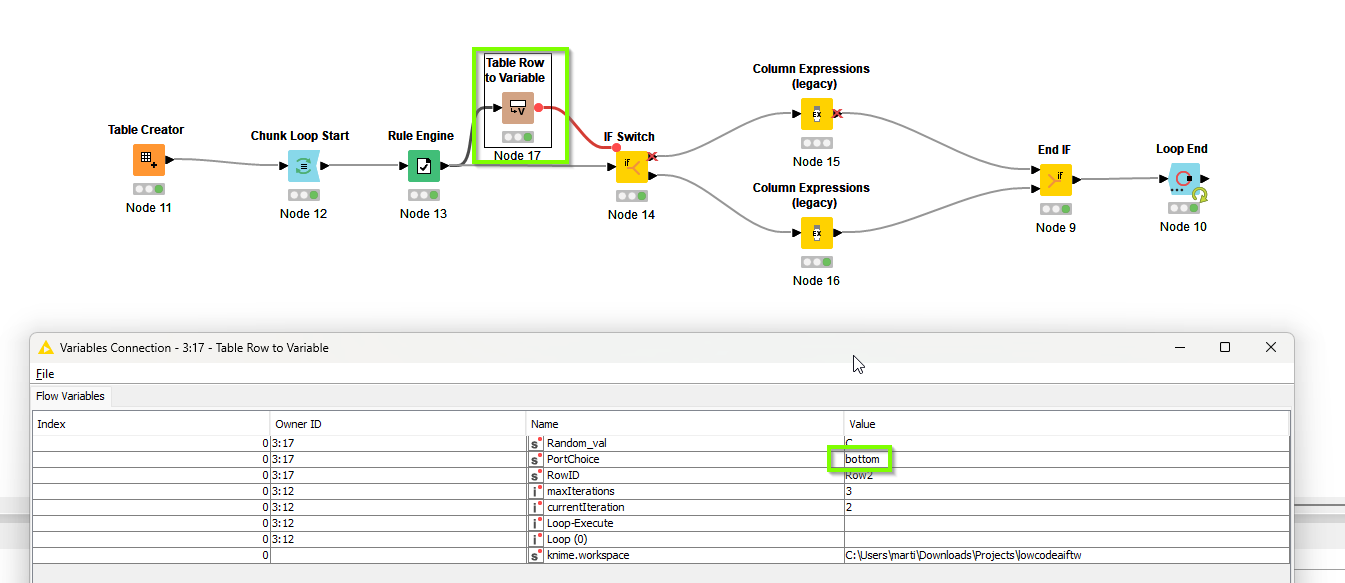Click the Value column header
The image size is (1345, 583).
click(x=1066, y=424)
